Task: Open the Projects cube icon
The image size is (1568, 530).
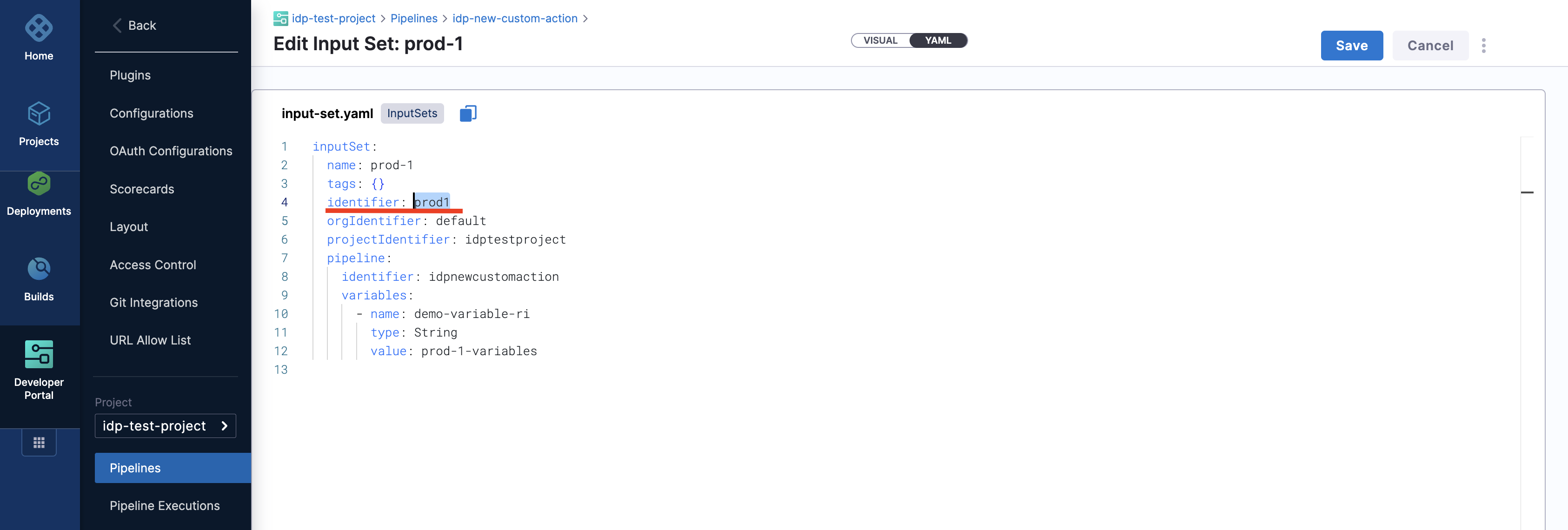Action: coord(38,114)
